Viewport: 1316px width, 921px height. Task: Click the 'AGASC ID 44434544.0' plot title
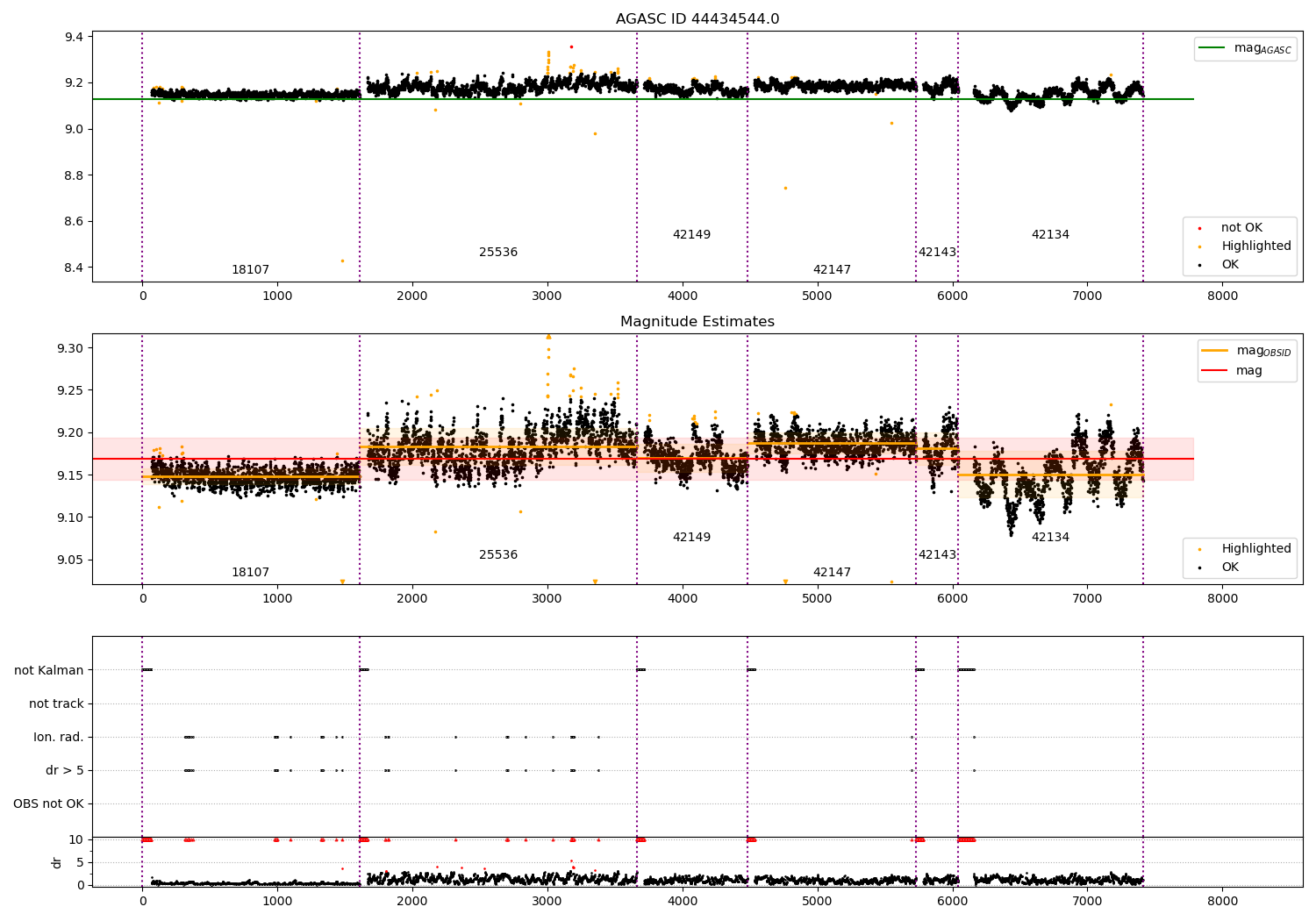697,19
